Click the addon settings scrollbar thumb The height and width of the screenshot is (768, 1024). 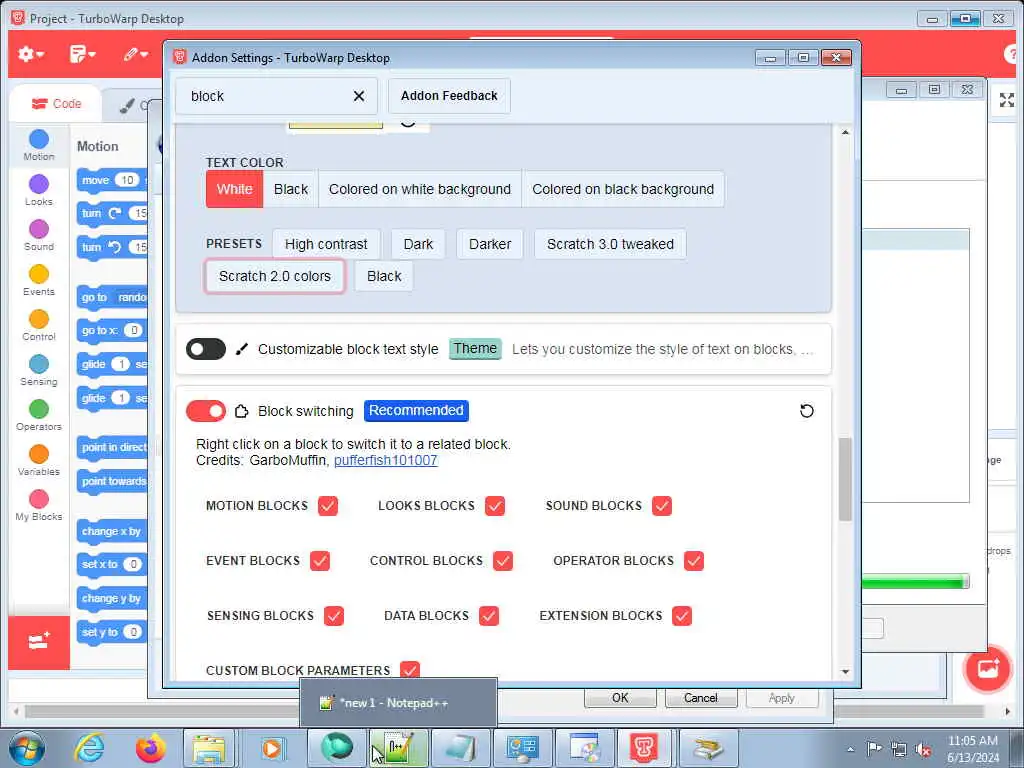click(845, 479)
